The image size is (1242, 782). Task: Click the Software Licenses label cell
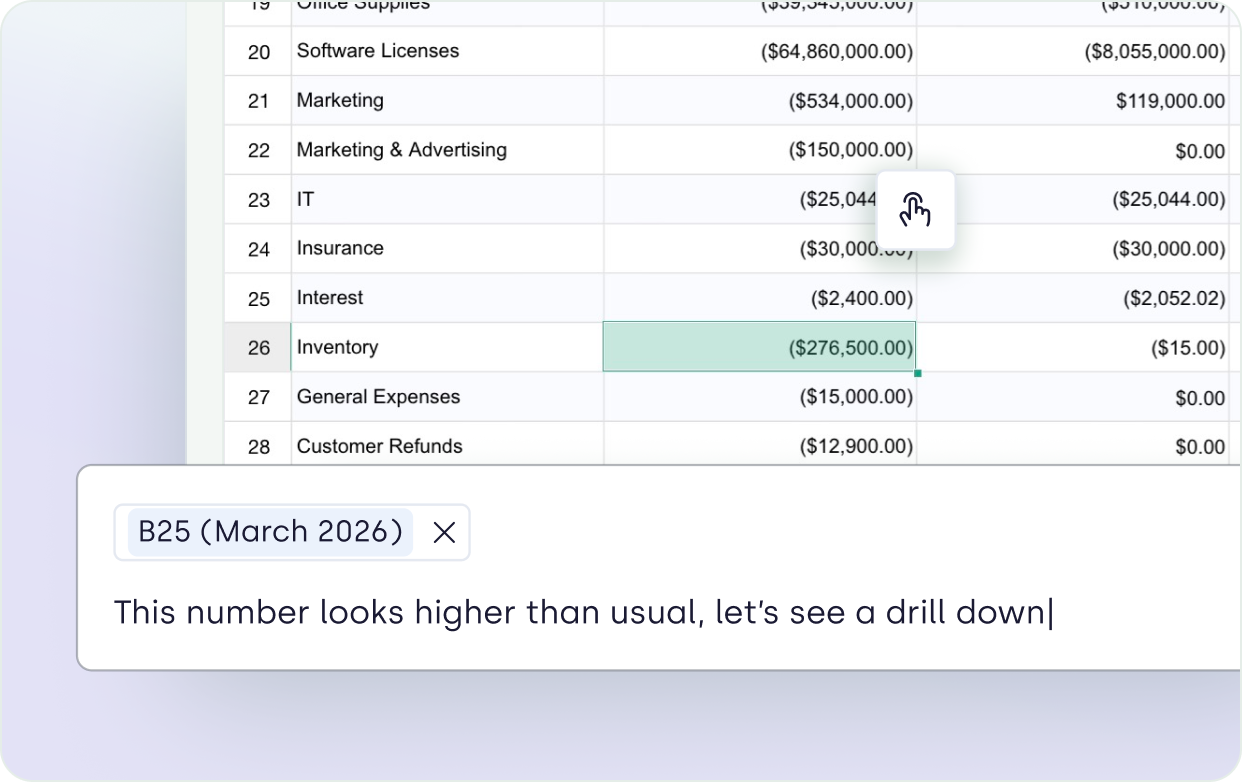(447, 51)
